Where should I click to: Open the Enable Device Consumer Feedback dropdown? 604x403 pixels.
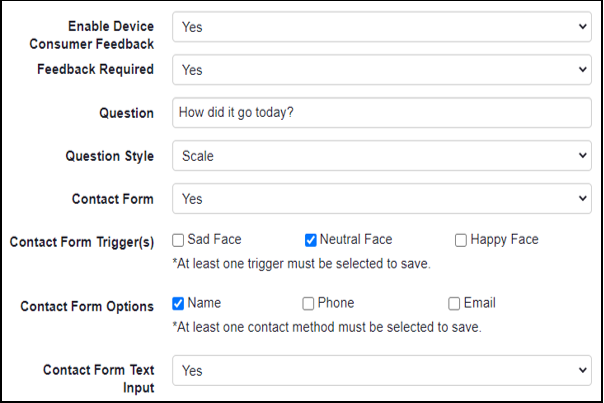coord(381,27)
